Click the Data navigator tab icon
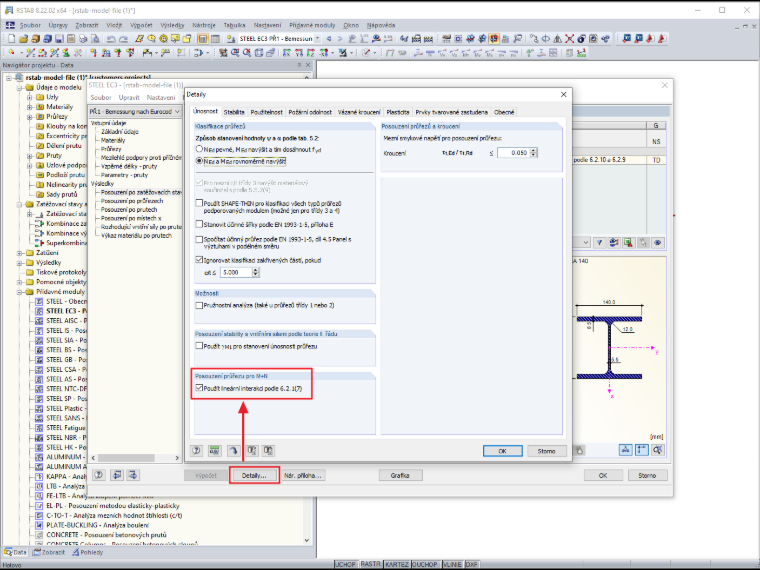The width and height of the screenshot is (760, 570). (8, 552)
